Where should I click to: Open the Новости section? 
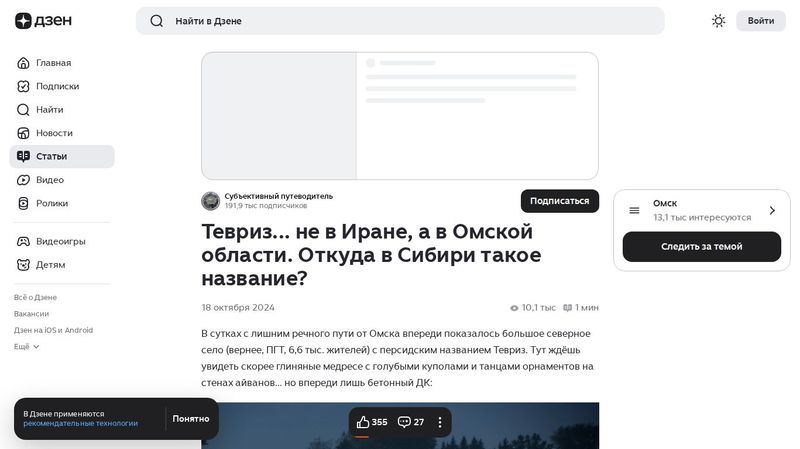pyautogui.click(x=54, y=133)
